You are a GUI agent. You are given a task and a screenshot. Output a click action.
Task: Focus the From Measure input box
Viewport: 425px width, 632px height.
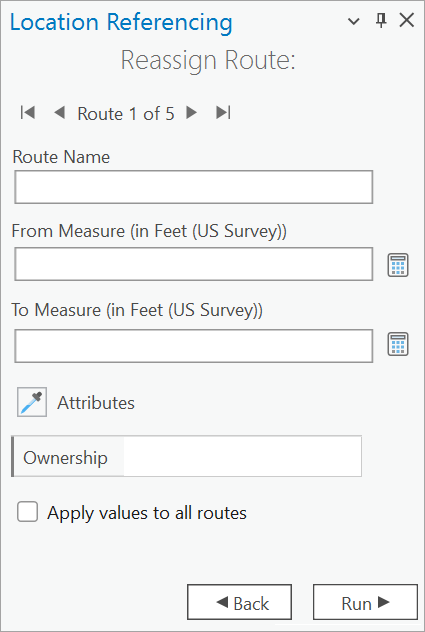tap(194, 264)
